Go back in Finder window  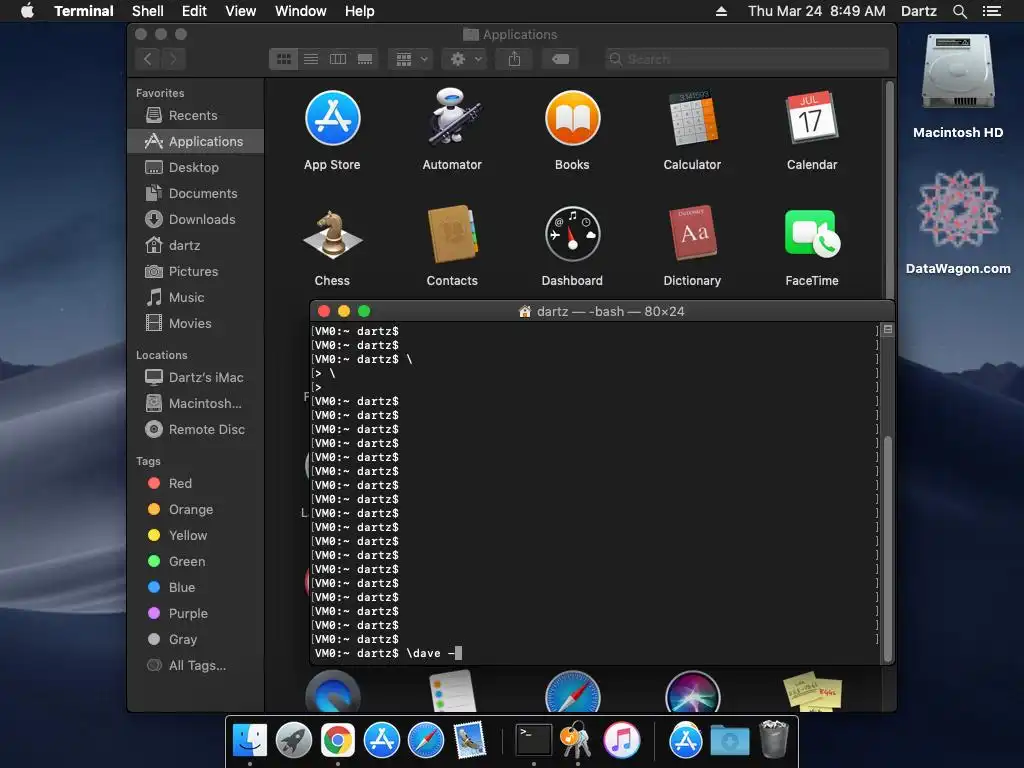pos(148,59)
